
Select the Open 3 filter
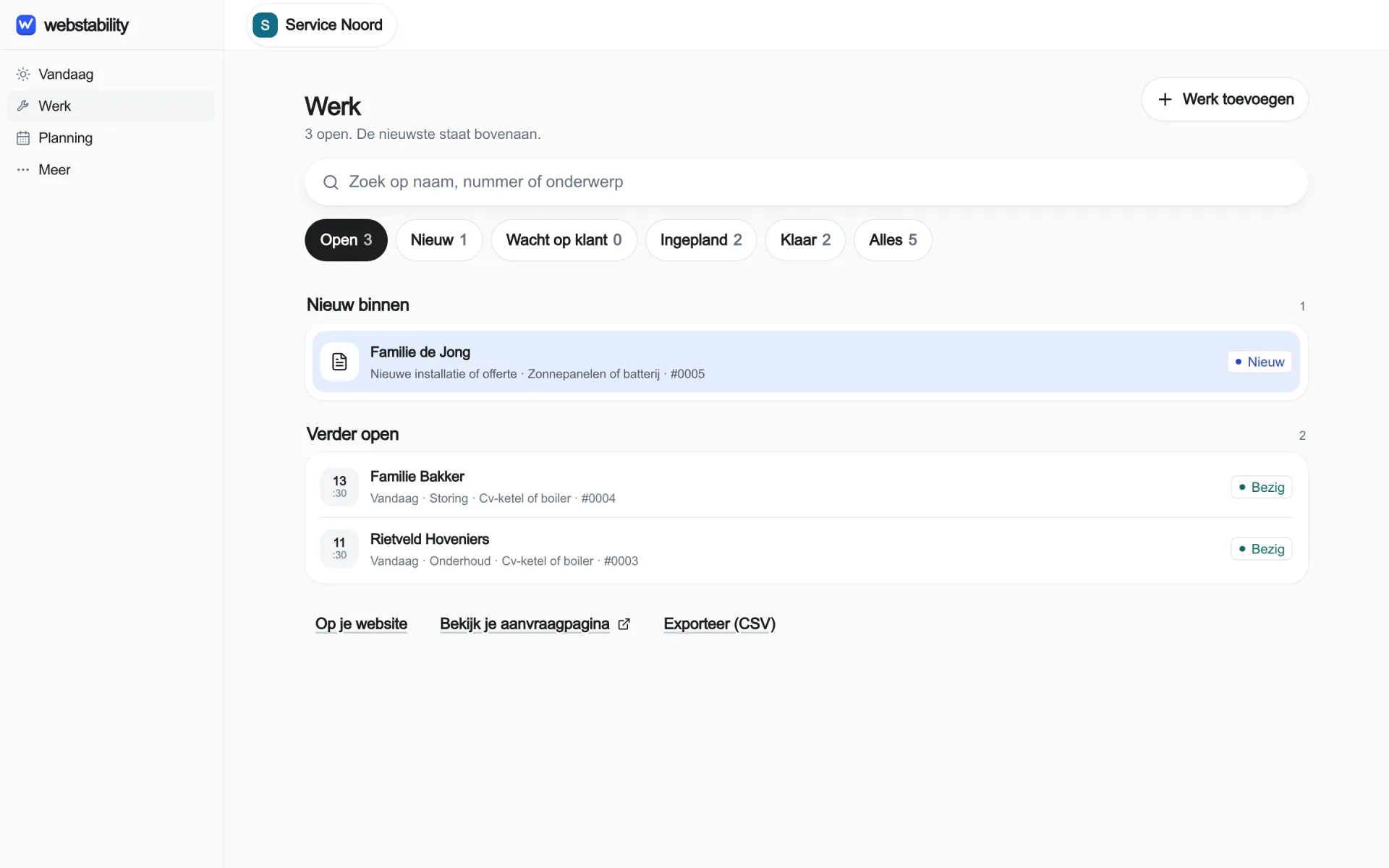tap(346, 240)
